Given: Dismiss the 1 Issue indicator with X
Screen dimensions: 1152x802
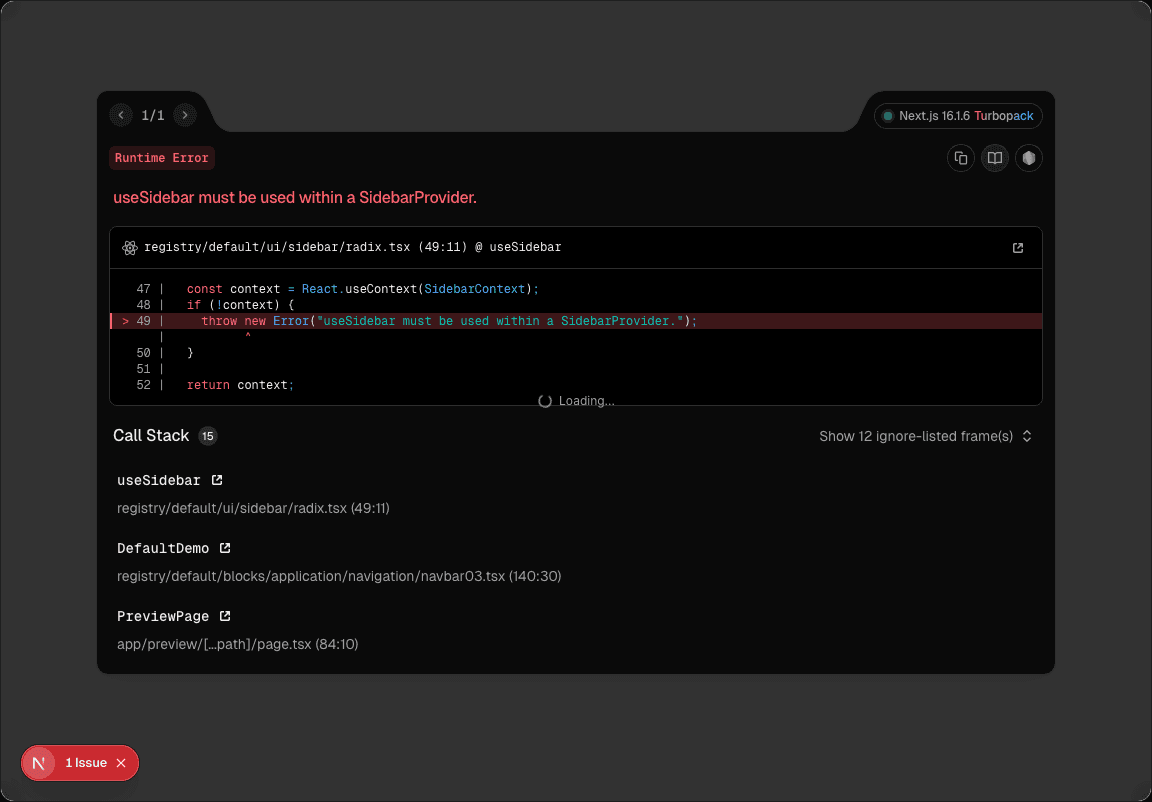Looking at the screenshot, I should pos(120,762).
